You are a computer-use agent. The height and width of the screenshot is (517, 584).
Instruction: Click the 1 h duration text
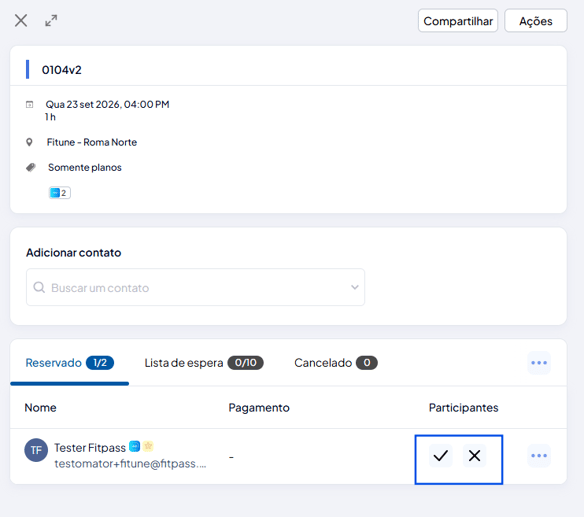[50, 117]
